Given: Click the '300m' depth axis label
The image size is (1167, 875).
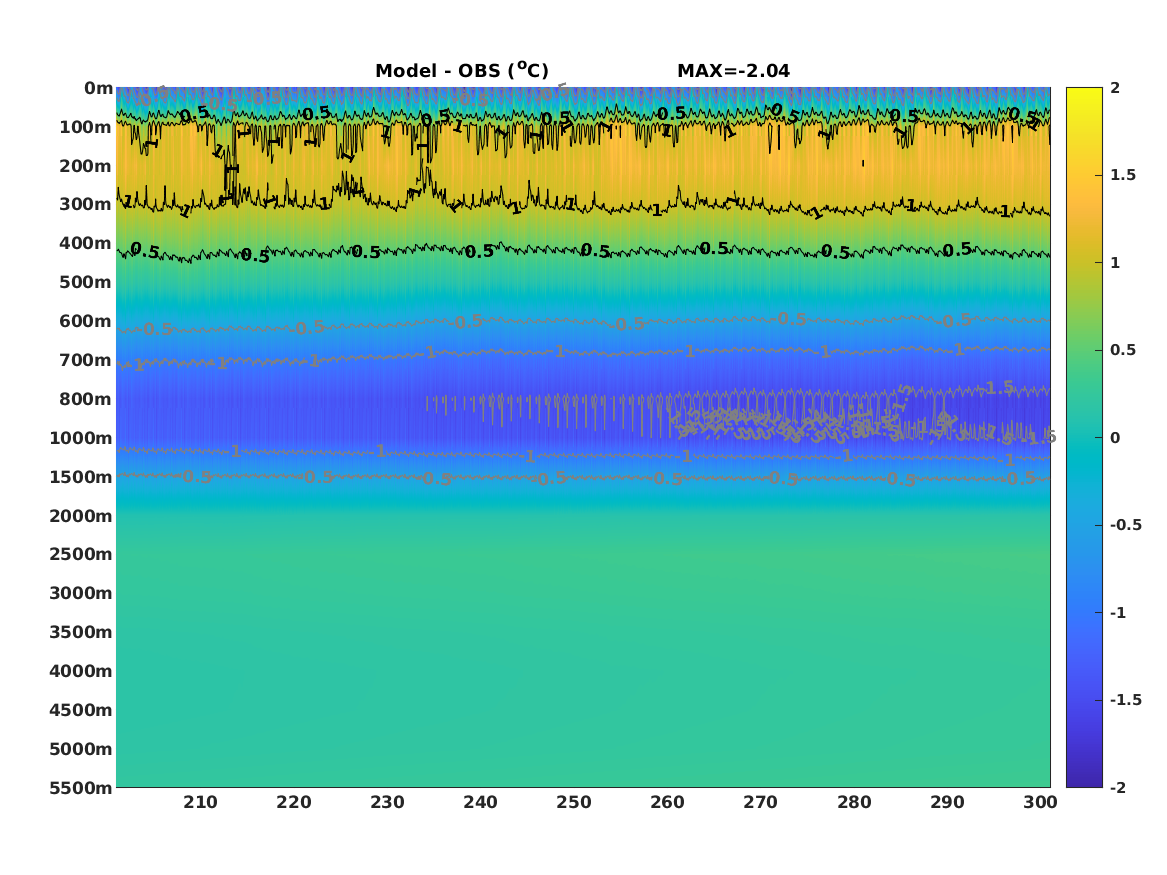Looking at the screenshot, I should [x=86, y=205].
